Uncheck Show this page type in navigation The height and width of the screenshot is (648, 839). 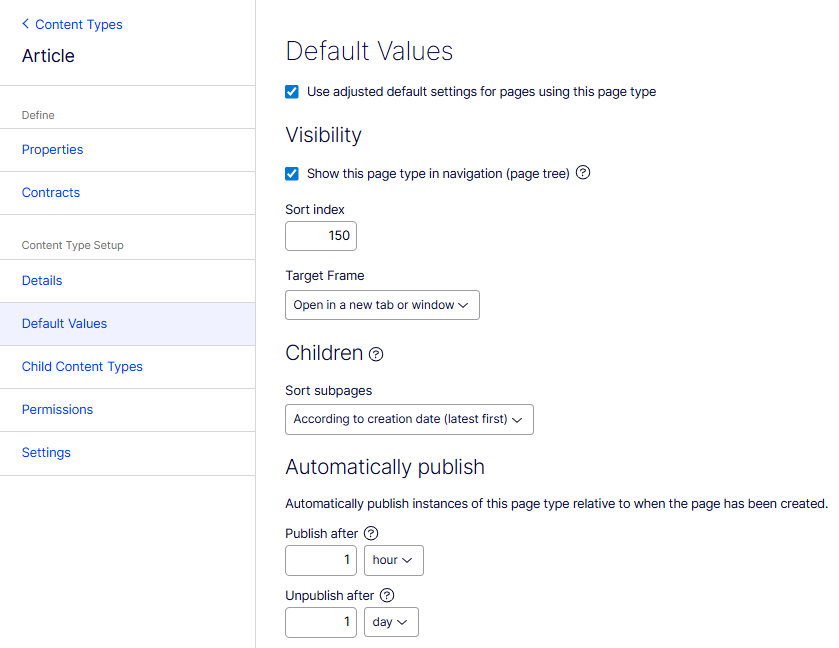click(x=292, y=173)
